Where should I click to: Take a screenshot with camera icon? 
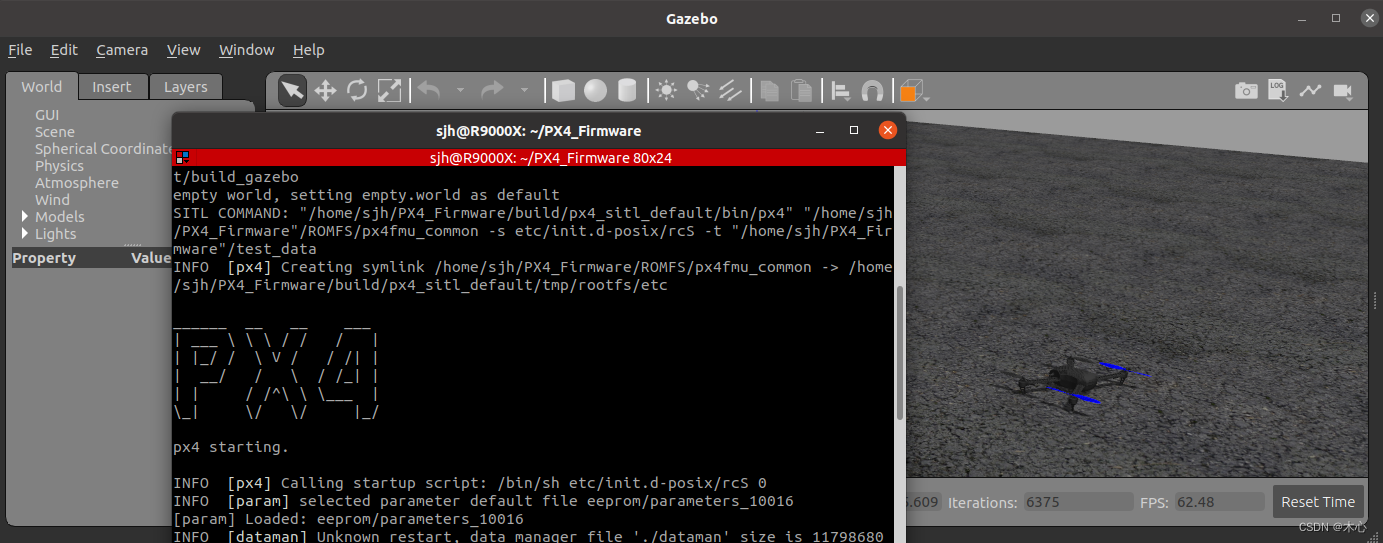click(1246, 91)
